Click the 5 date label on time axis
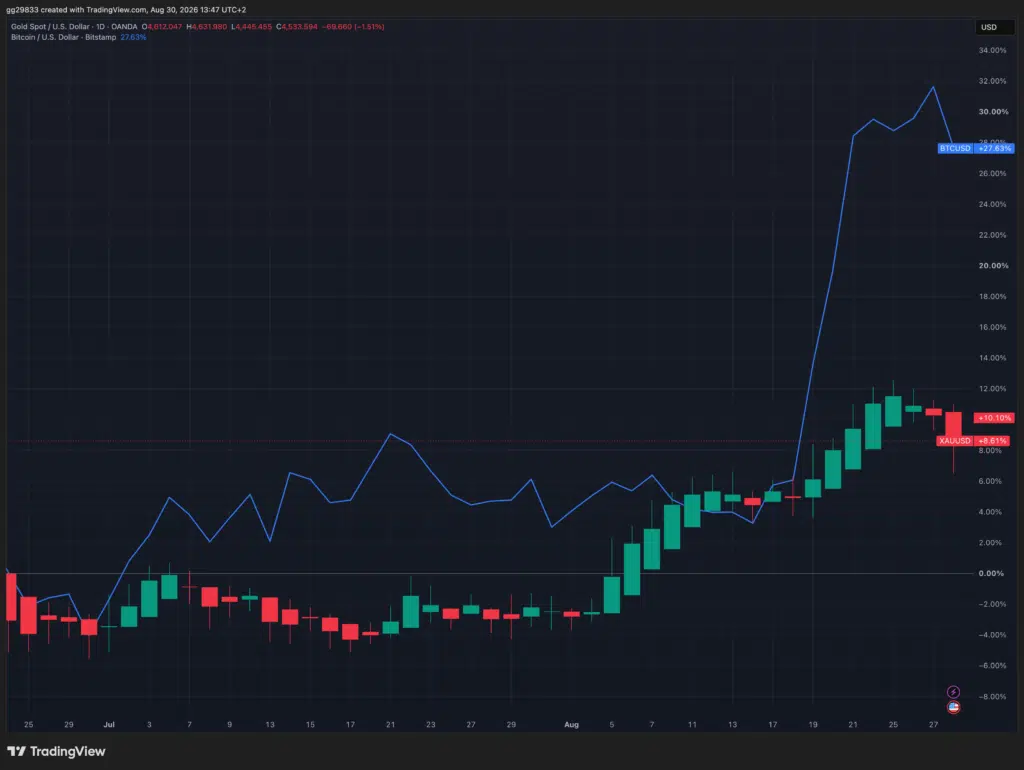1024x770 pixels. click(612, 724)
